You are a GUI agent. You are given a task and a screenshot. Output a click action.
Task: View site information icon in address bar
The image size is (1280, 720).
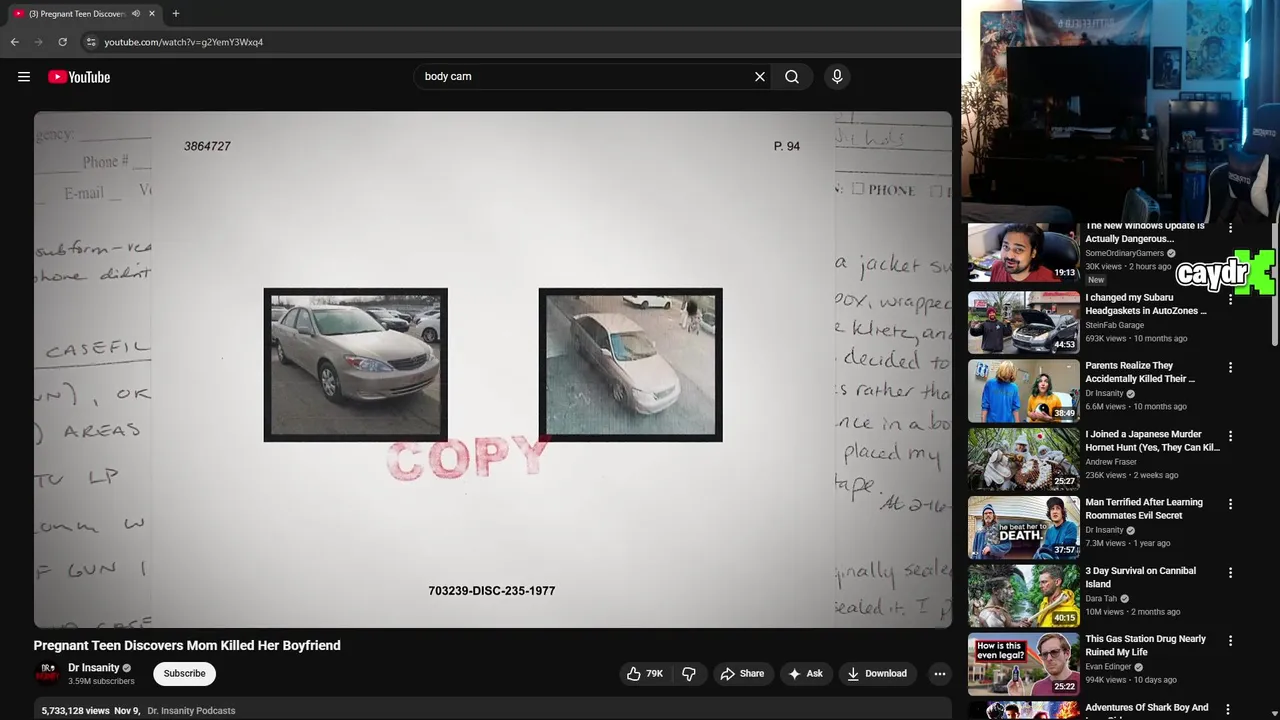pyautogui.click(x=90, y=42)
